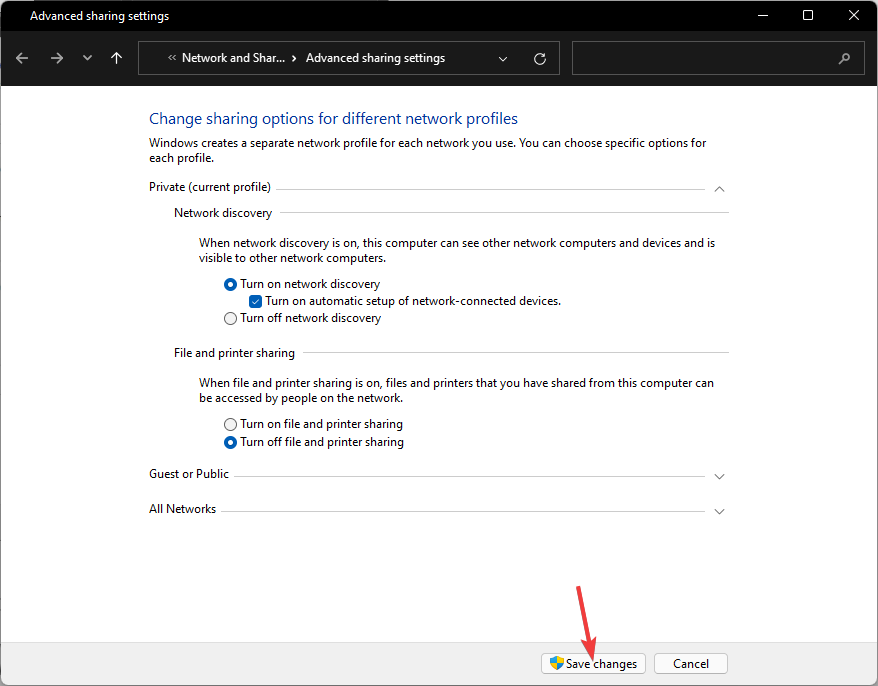
Task: Open the address bar history dropdown
Action: 503,58
